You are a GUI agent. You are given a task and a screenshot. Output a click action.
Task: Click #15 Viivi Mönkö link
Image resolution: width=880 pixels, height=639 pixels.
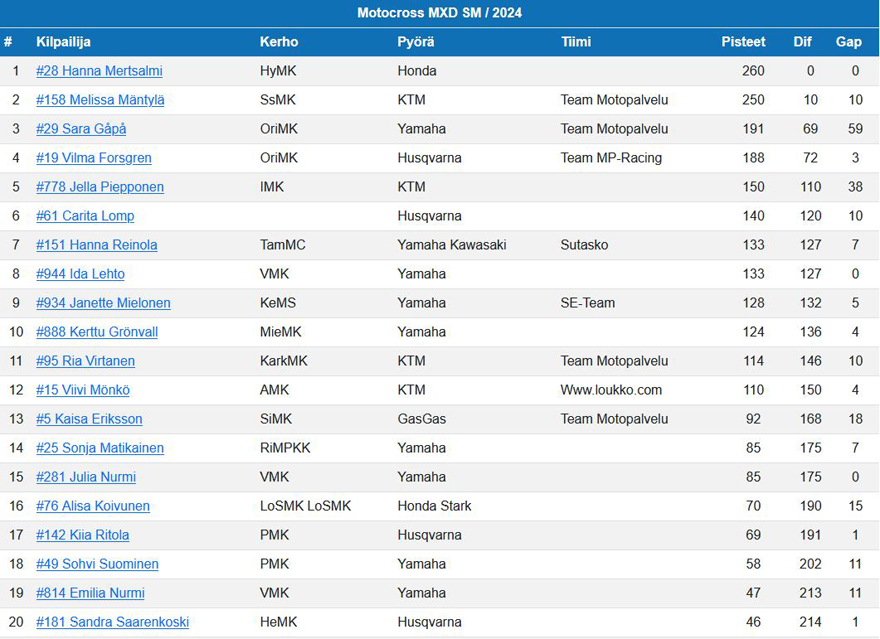pos(83,390)
